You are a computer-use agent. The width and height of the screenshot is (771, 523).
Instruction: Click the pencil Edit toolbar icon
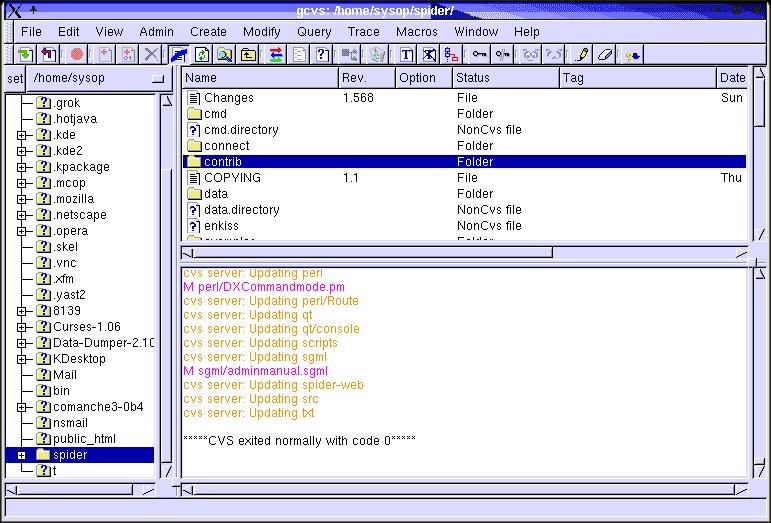(x=581, y=54)
